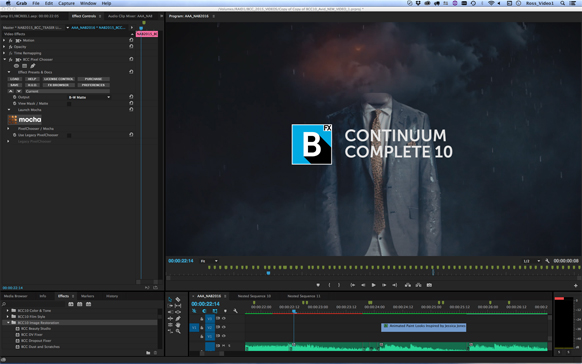Click Program monitor button editor plus

click(576, 285)
